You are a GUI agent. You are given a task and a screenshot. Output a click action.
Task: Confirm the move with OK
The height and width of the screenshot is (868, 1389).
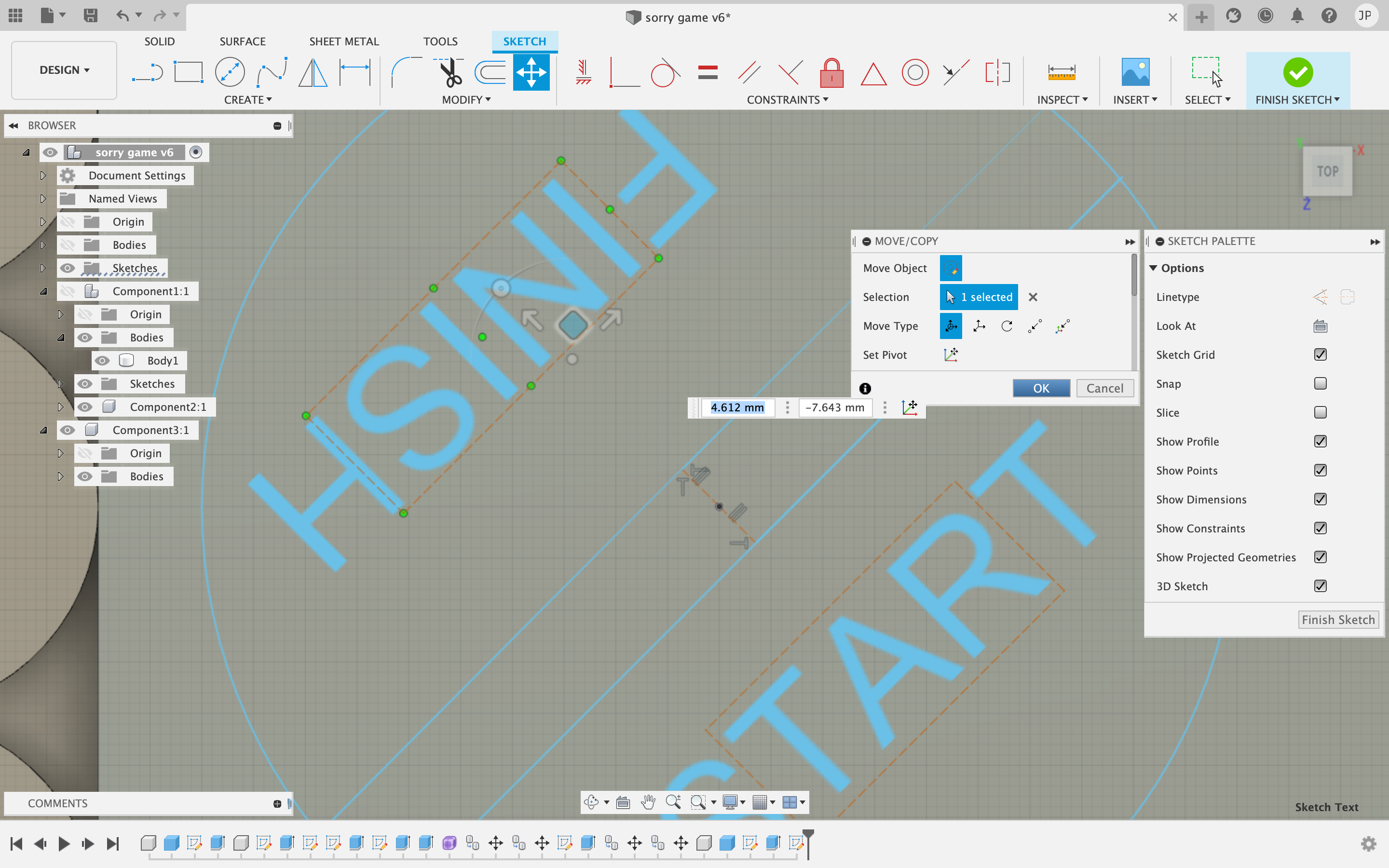point(1041,388)
